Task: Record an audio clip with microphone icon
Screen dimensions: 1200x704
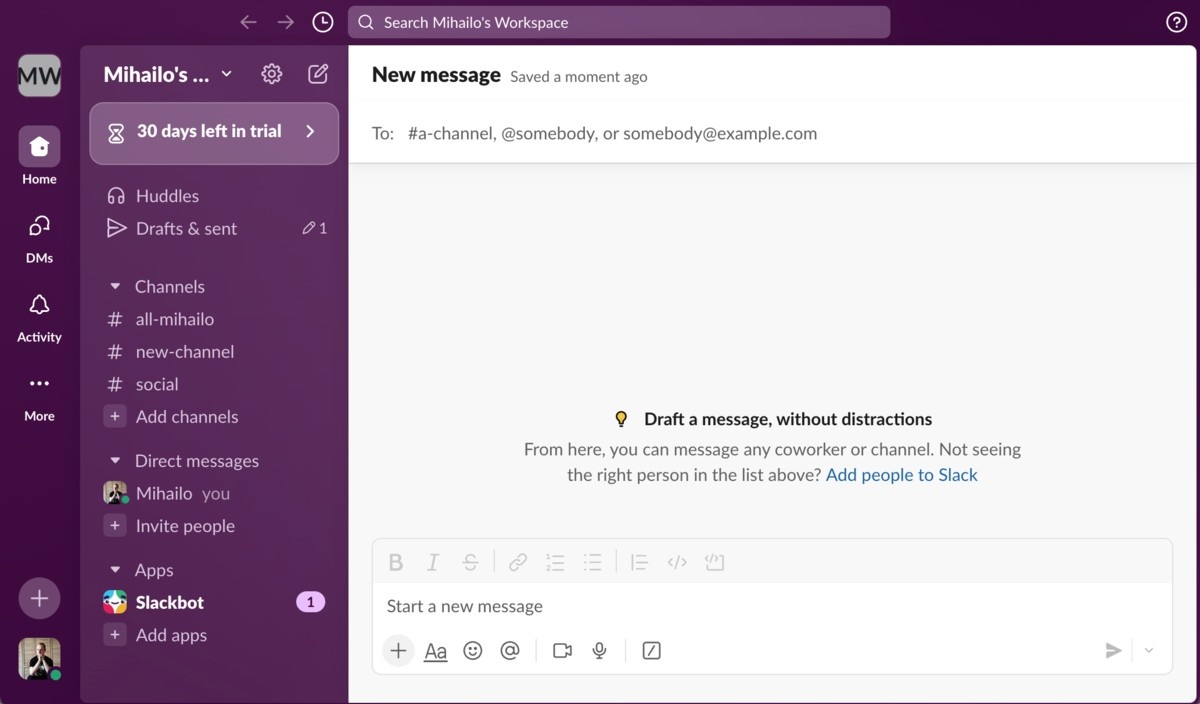Action: (x=599, y=651)
